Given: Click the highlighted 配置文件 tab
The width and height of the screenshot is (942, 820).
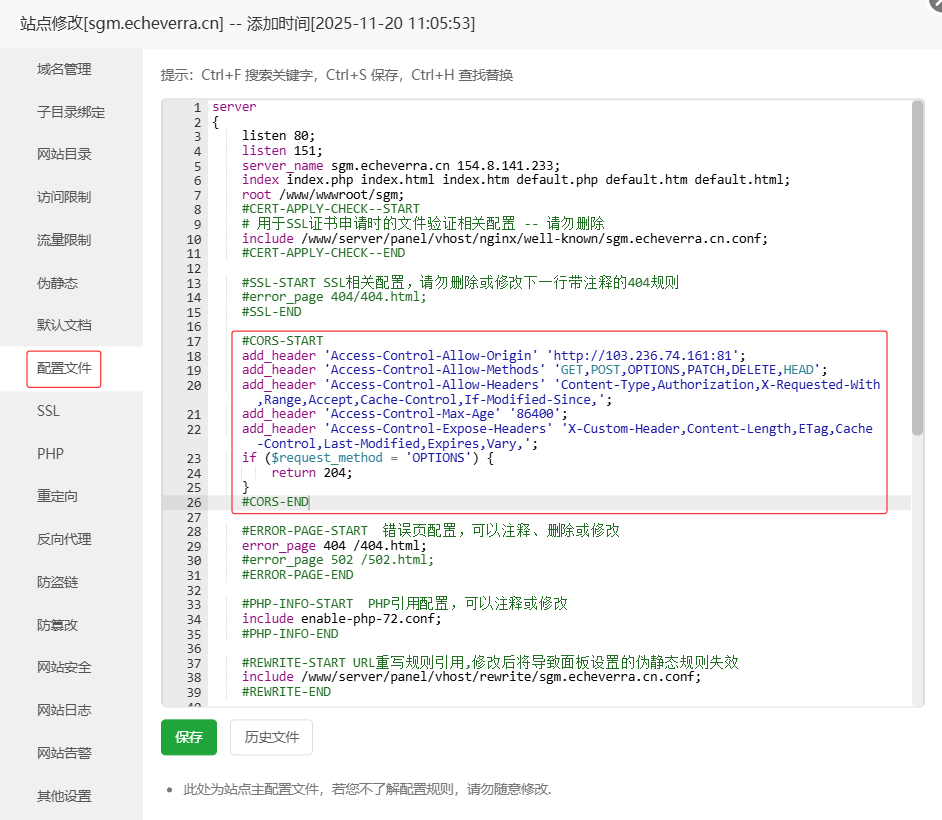Looking at the screenshot, I should (64, 368).
